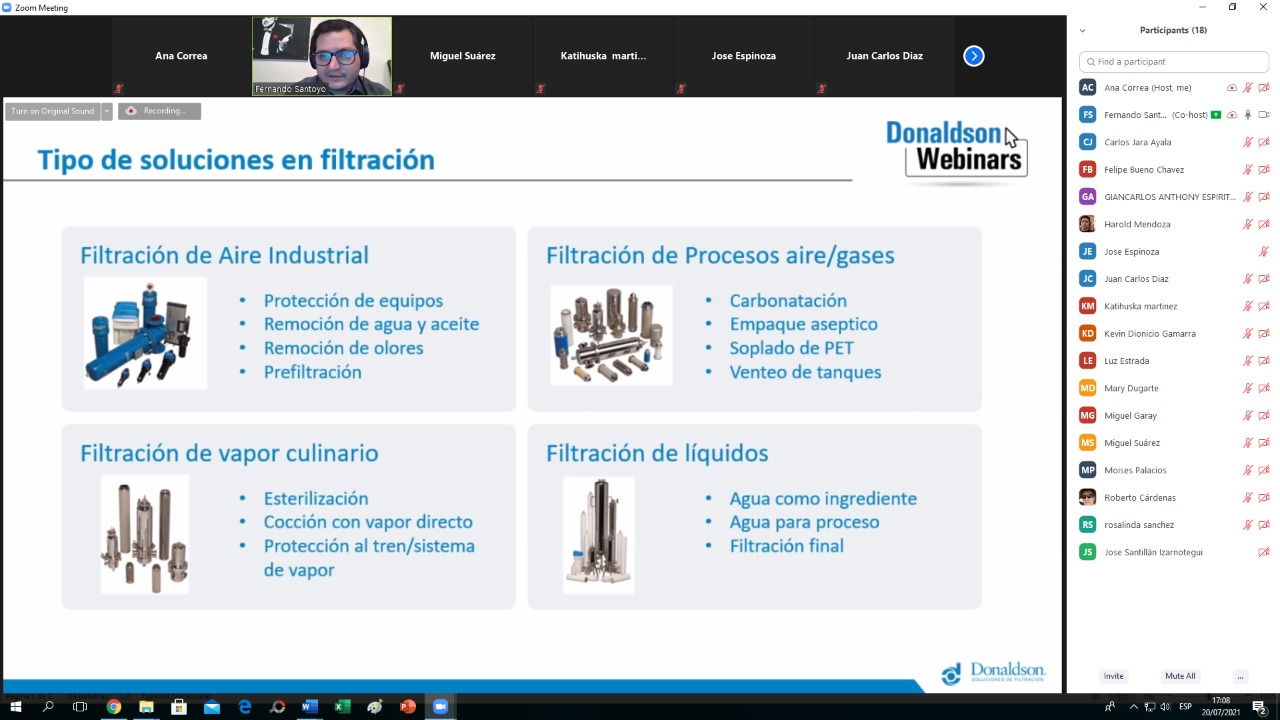The image size is (1280, 720).
Task: Click the Word icon in the taskbar
Action: coord(309,707)
